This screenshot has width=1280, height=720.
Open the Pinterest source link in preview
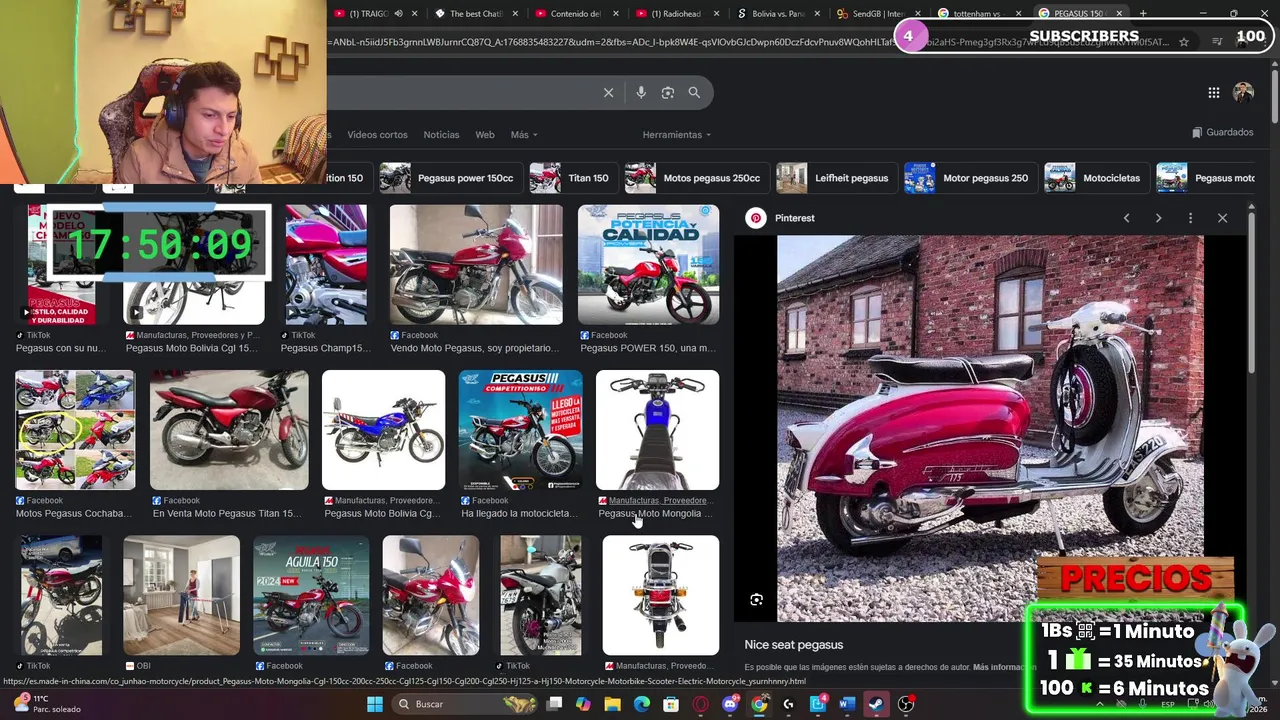click(x=781, y=218)
